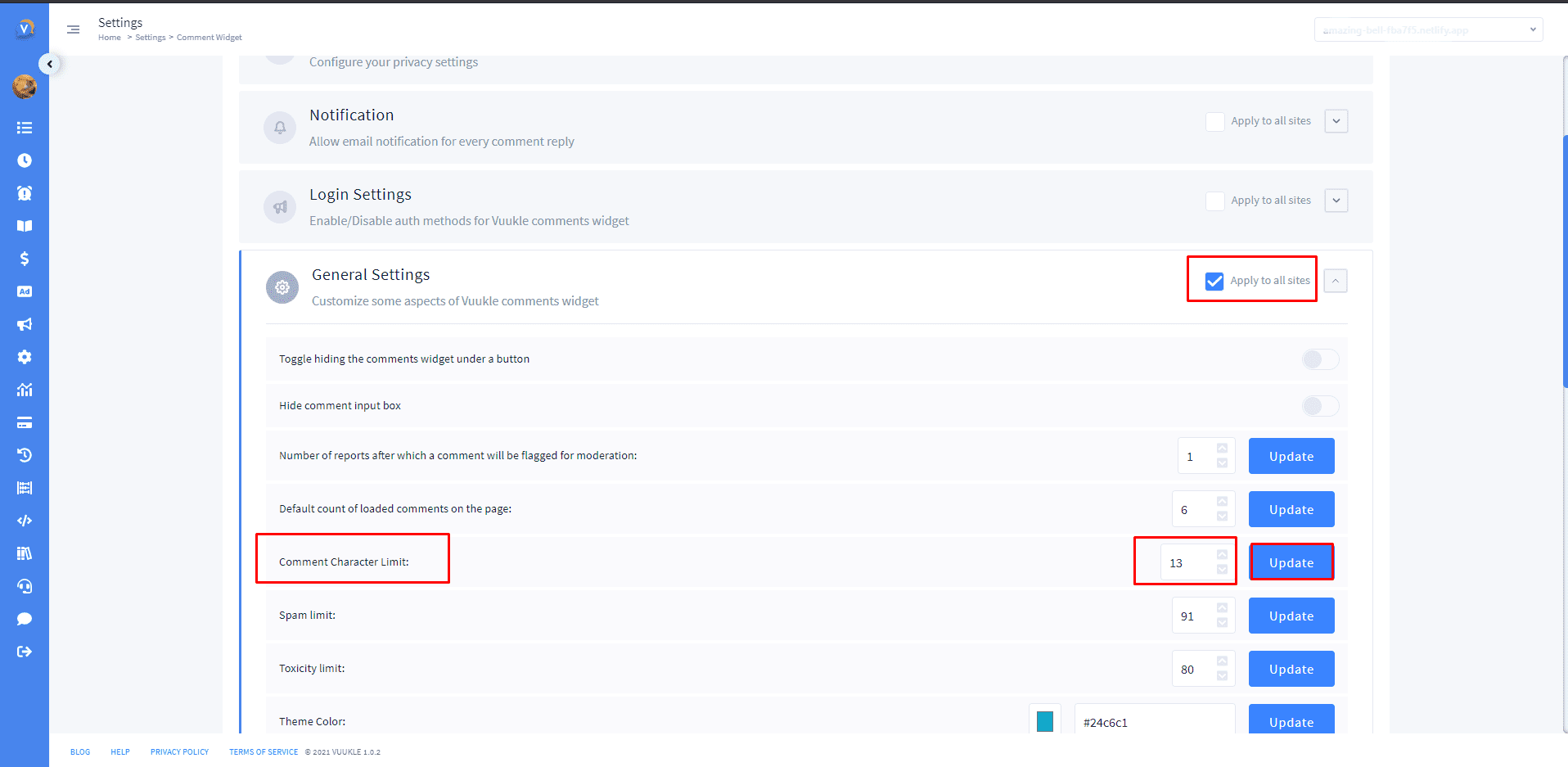
Task: Open the credit card icon in sidebar
Action: coord(25,422)
